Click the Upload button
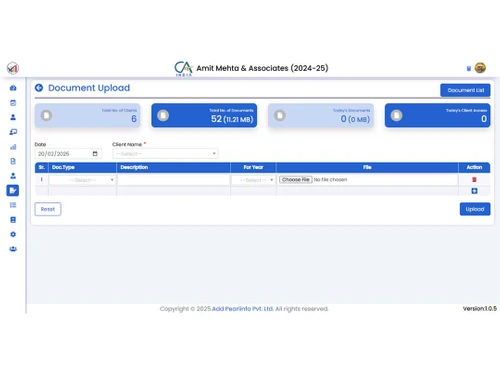The height and width of the screenshot is (375, 500). click(475, 209)
